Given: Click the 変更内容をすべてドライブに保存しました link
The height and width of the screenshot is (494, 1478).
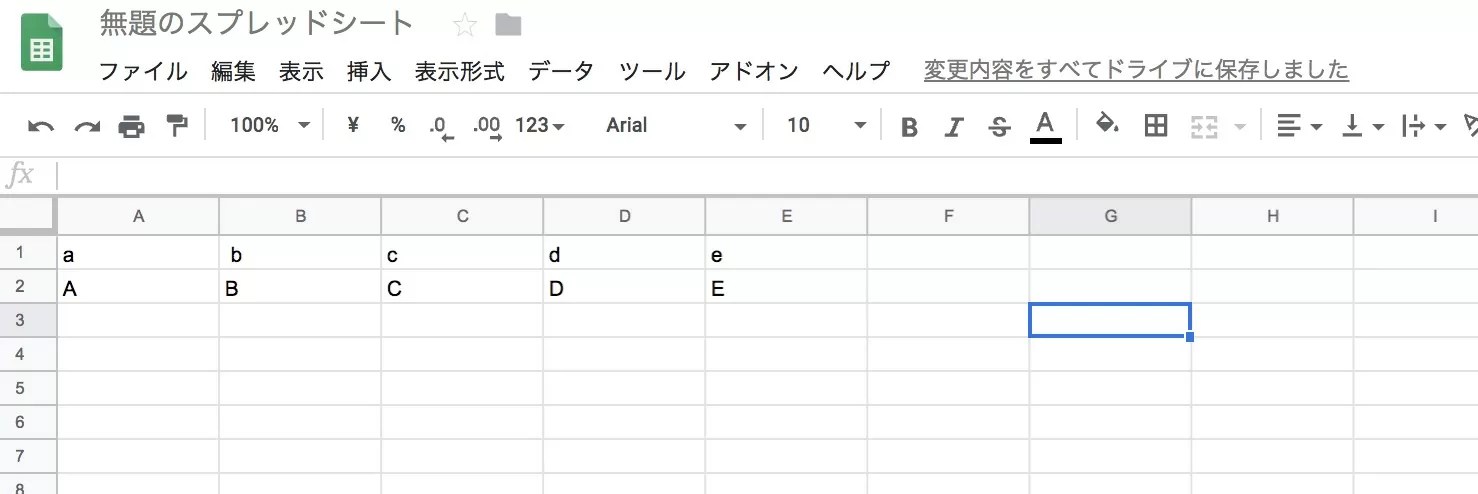Looking at the screenshot, I should tap(1136, 70).
